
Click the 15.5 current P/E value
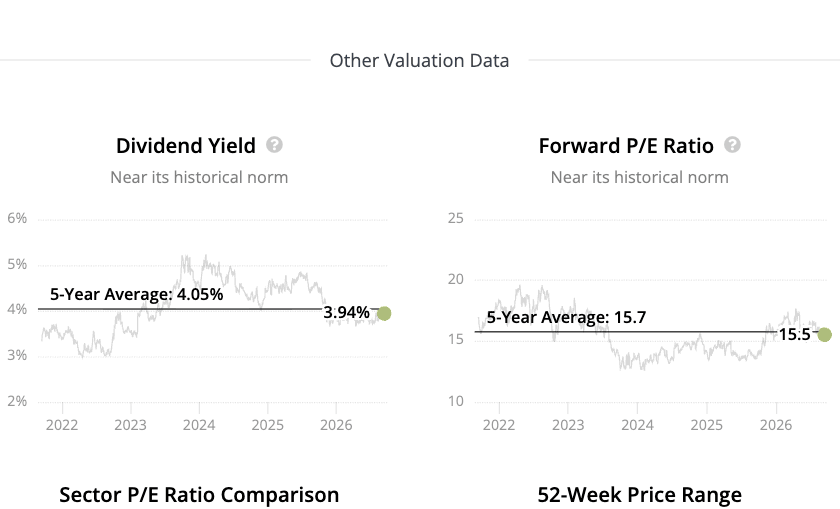click(794, 335)
